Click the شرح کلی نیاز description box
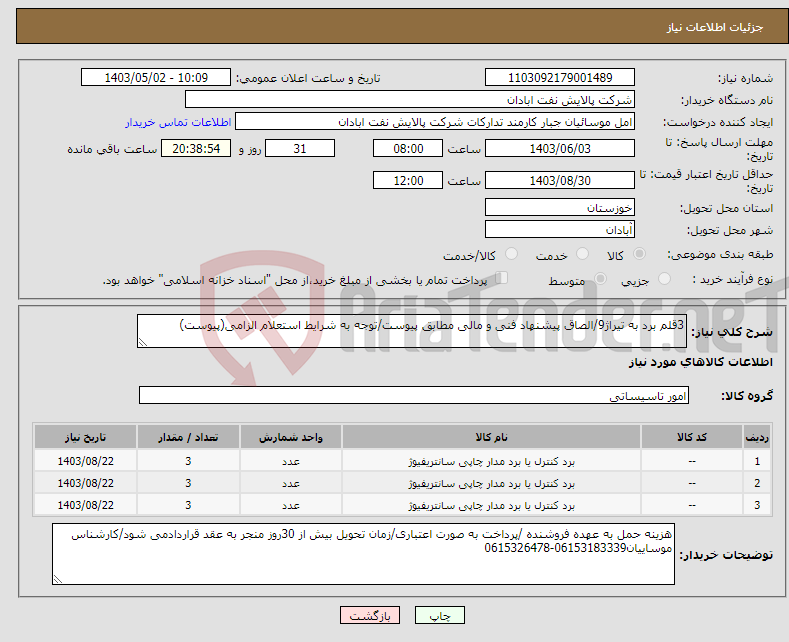The image size is (789, 642). coord(412,331)
